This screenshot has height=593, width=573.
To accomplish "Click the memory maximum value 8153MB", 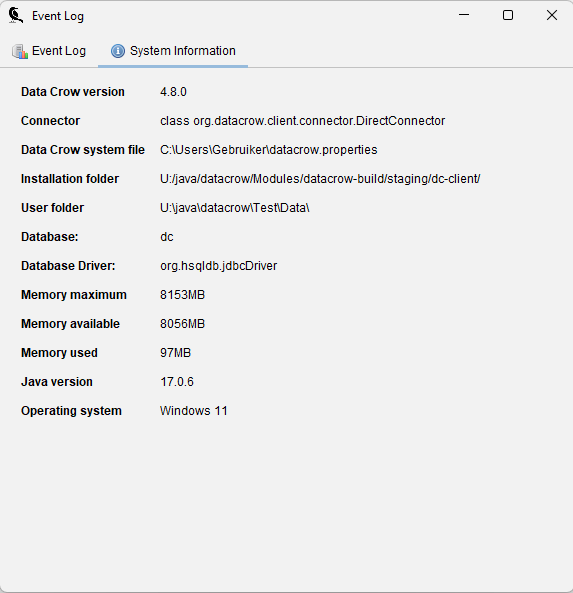I will (182, 295).
